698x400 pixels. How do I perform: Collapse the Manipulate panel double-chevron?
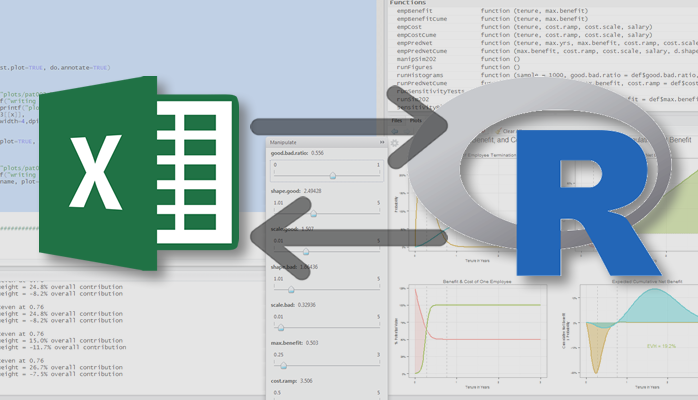[382, 142]
